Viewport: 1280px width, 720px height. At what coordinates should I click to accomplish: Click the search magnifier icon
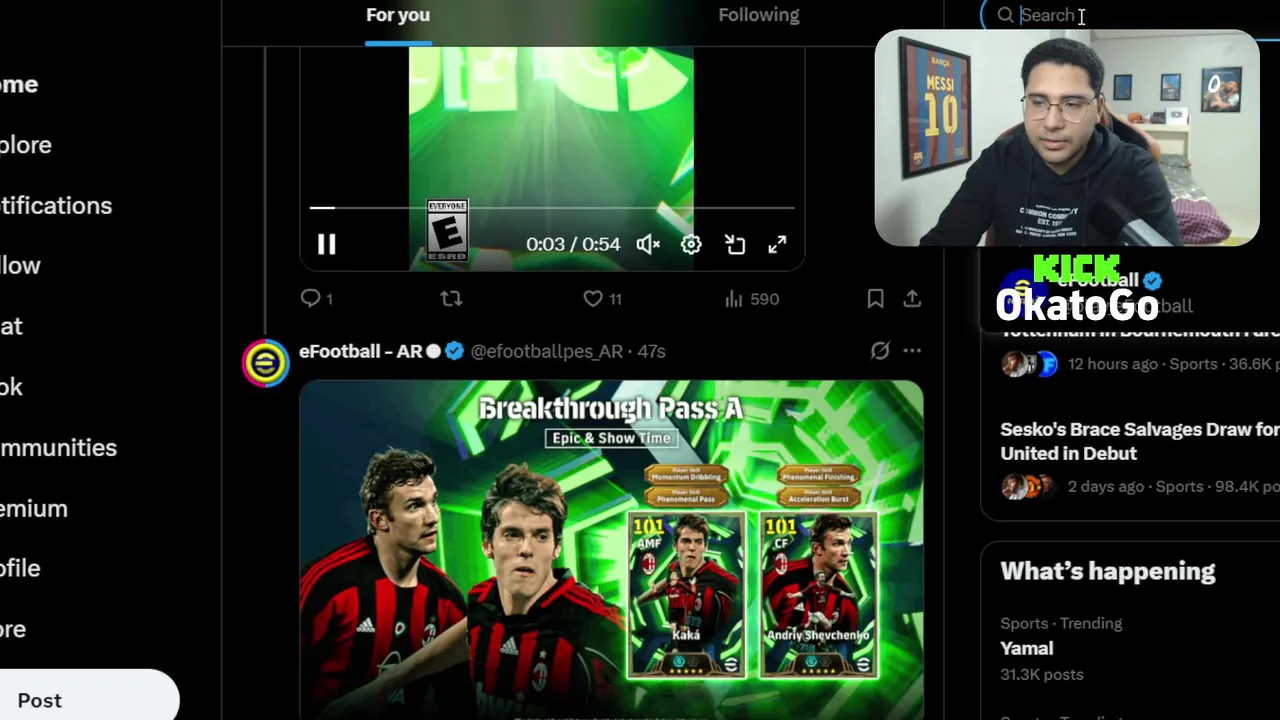click(1005, 15)
